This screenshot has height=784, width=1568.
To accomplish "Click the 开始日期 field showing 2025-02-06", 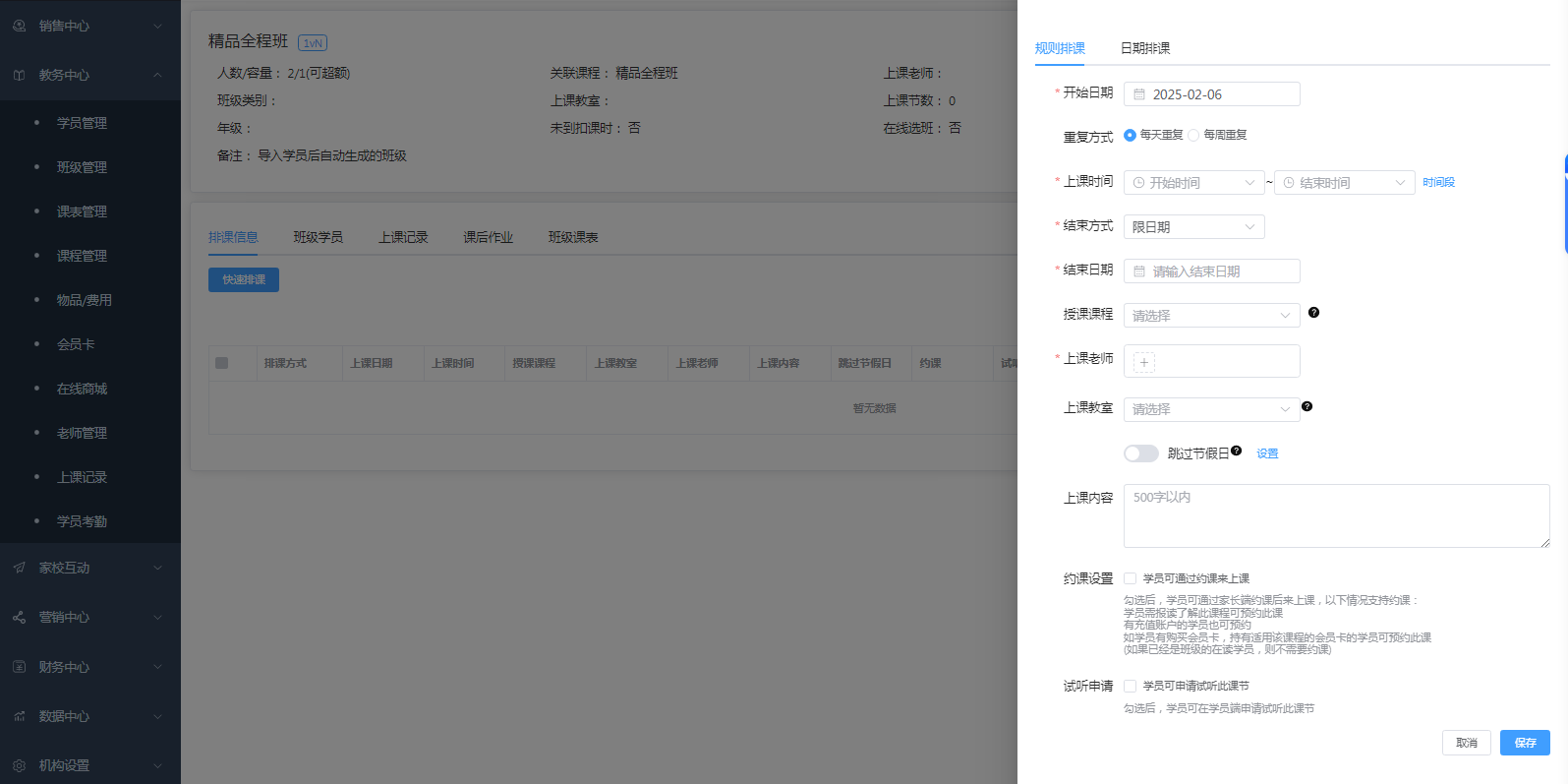I will [1212, 93].
